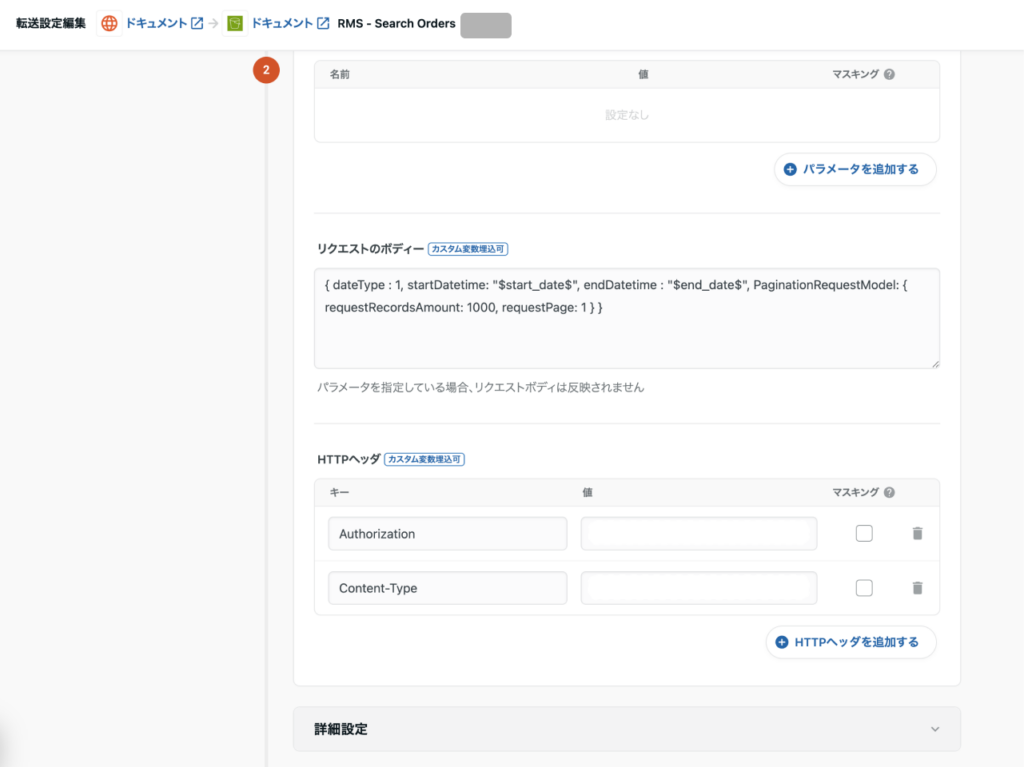Add a new header with HTTPヘッダを追加する
Screen dimensions: 1024x767
pos(851,642)
